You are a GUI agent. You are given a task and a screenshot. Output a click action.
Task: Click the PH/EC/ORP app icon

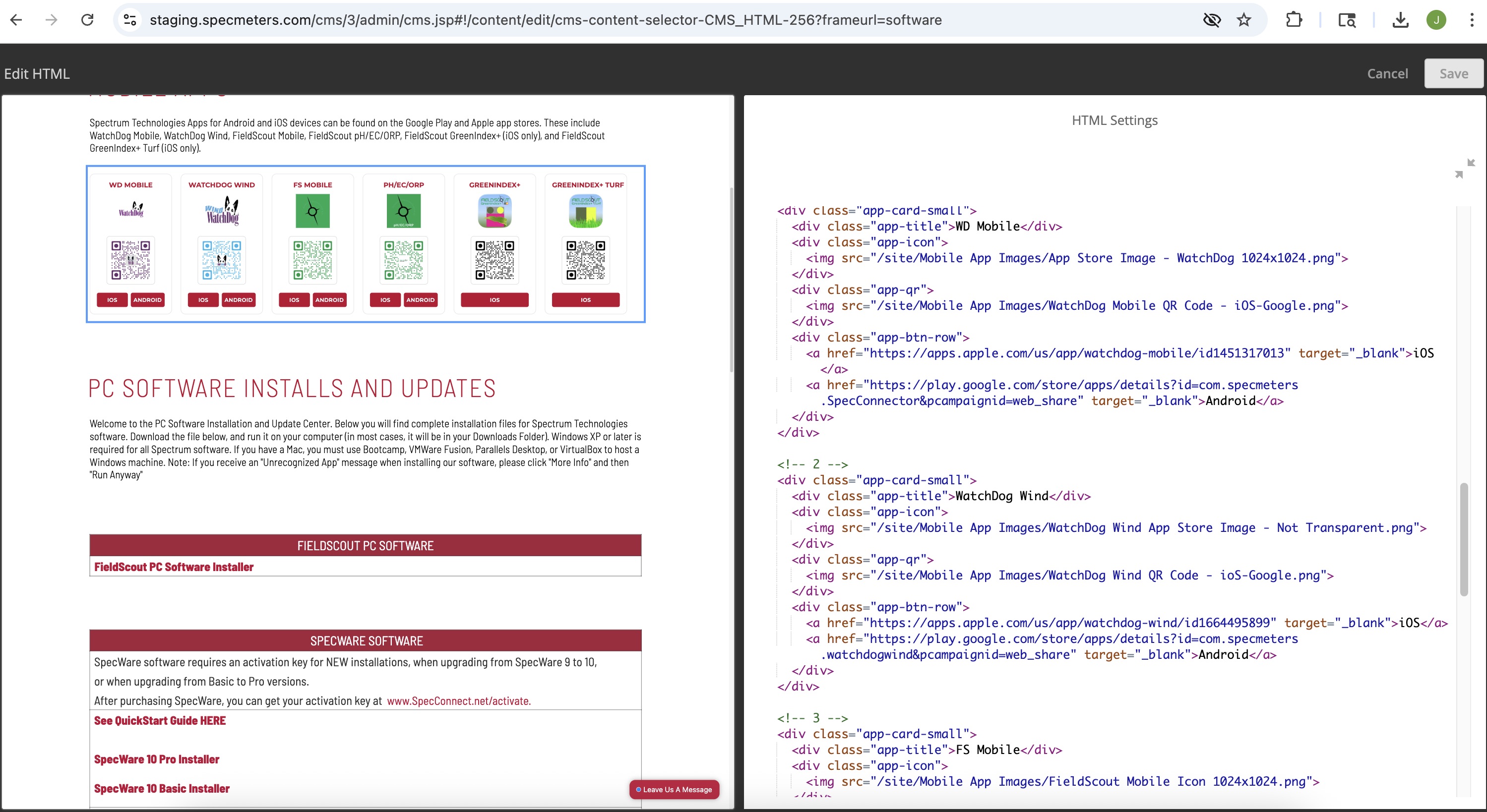(x=404, y=211)
